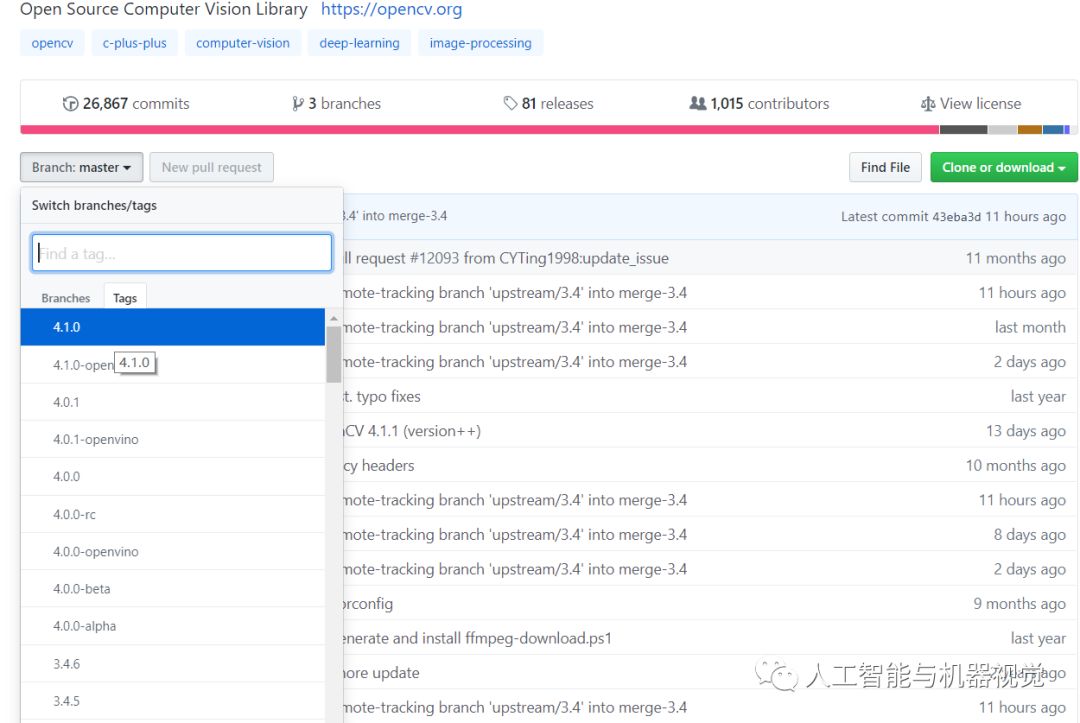Image resolution: width=1080 pixels, height=723 pixels.
Task: Click the branches fork icon
Action: [x=298, y=104]
